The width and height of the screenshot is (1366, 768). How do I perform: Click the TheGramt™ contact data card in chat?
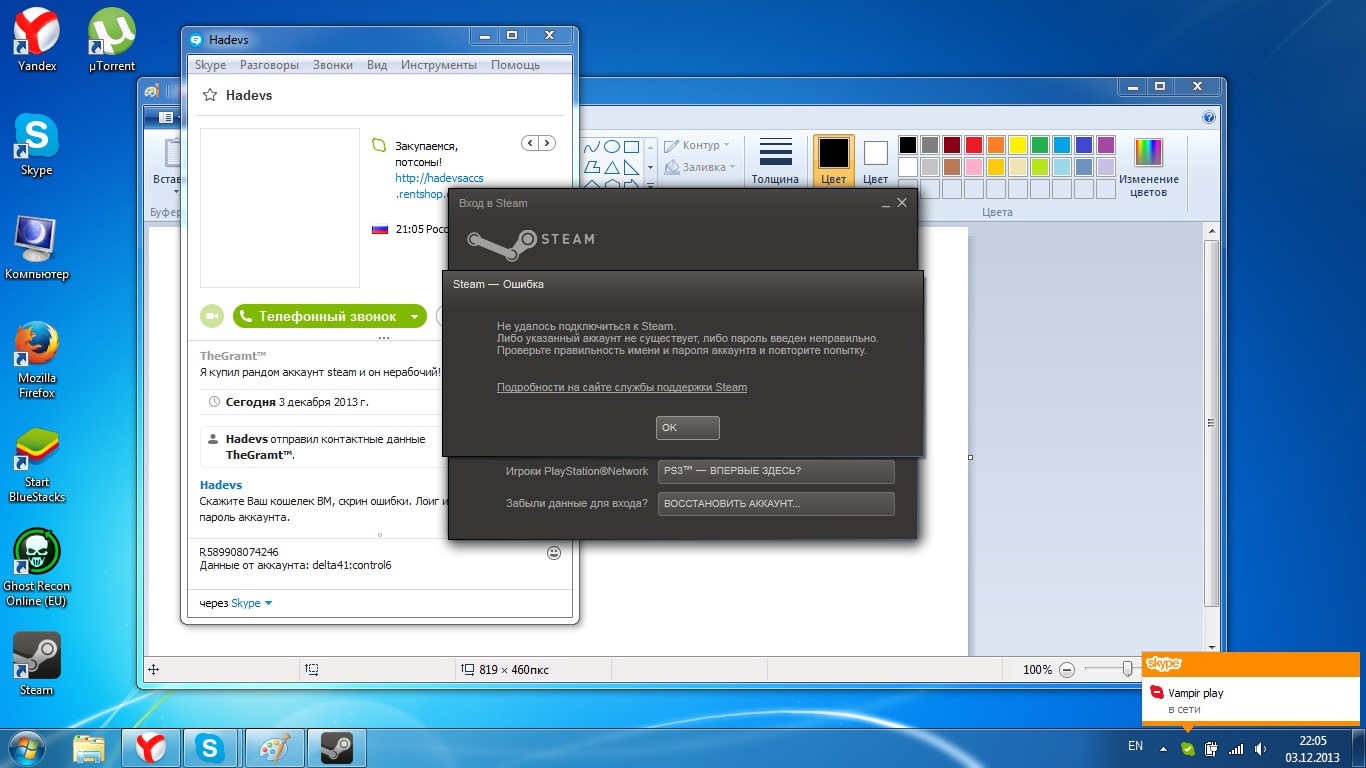coord(322,446)
